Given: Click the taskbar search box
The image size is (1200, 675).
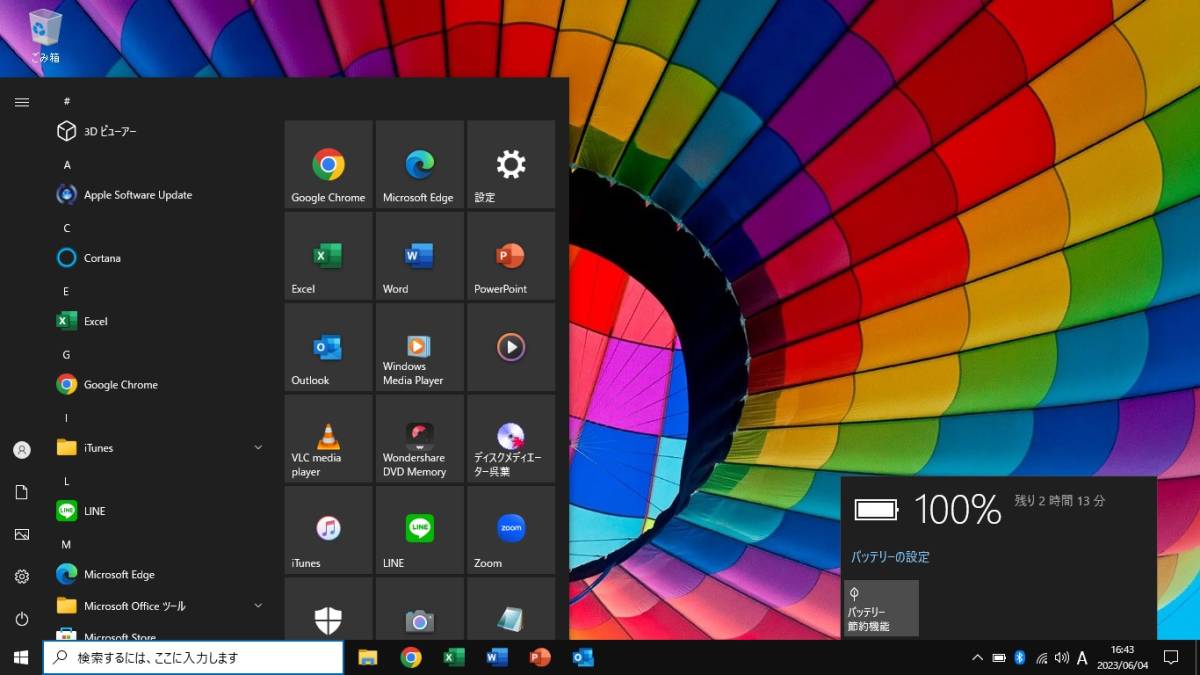Looking at the screenshot, I should pos(193,657).
